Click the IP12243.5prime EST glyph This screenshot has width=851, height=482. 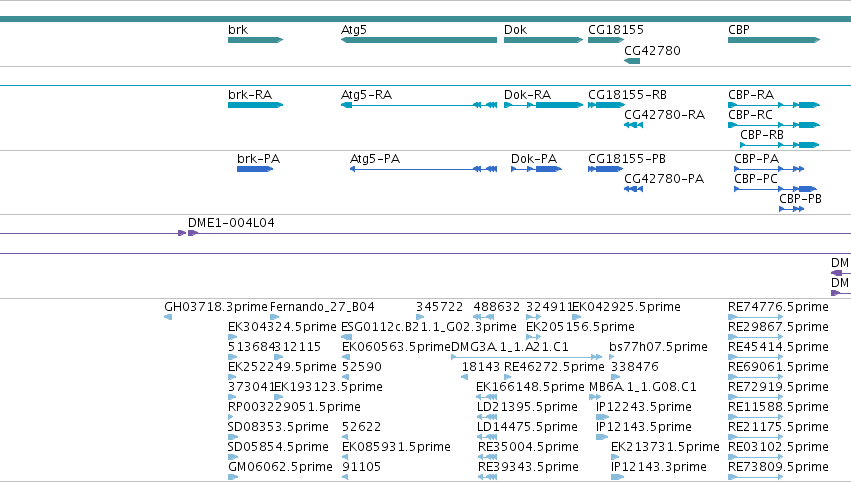tap(602, 417)
